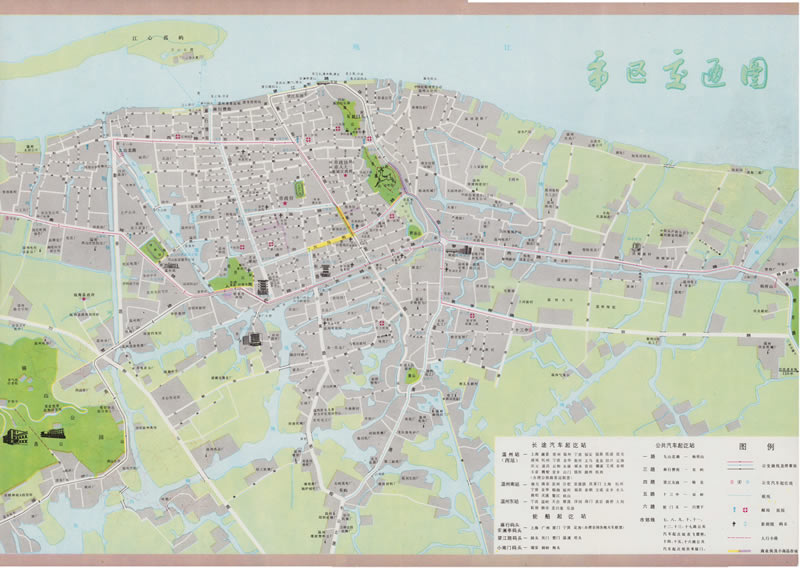Select the "六路" bus route entry
800x568 pixels.
point(647,507)
